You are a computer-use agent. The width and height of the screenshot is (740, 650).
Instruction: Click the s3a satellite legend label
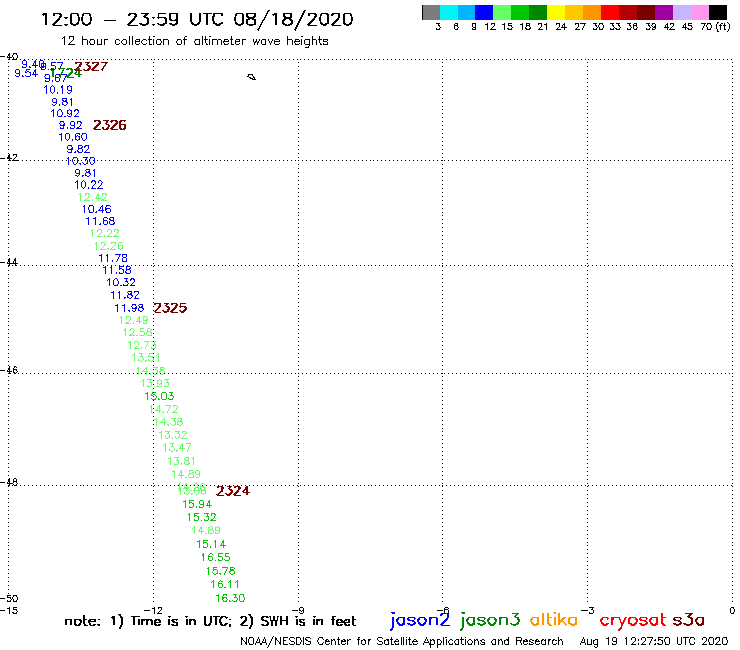coord(689,620)
